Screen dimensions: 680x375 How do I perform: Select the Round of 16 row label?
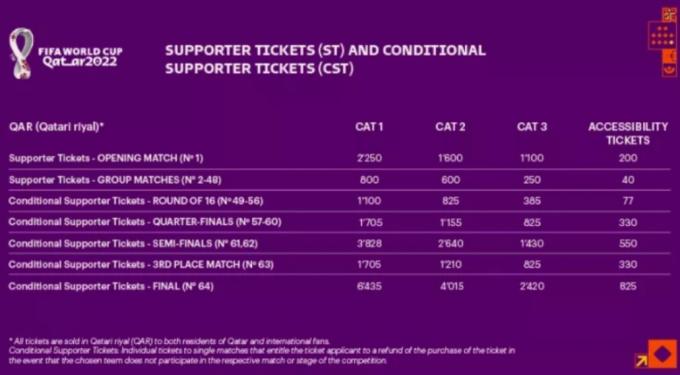[136, 201]
